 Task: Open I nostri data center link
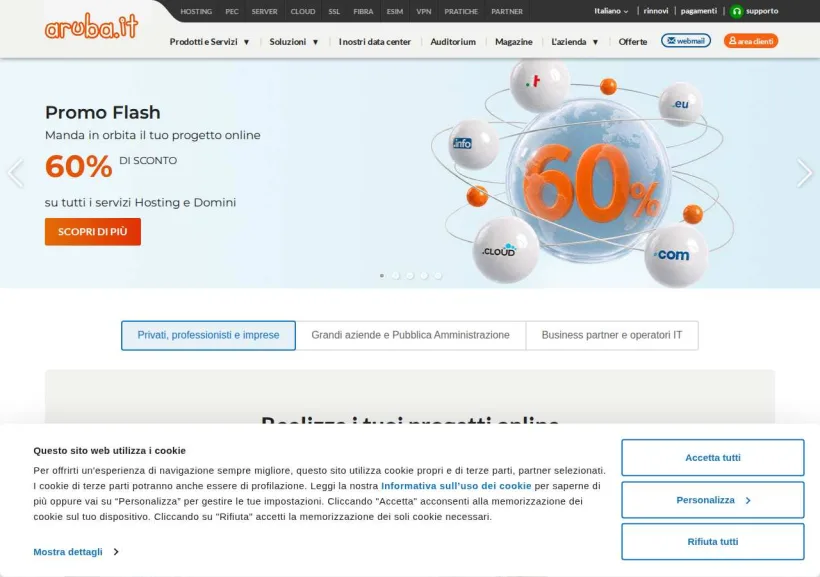tap(374, 42)
